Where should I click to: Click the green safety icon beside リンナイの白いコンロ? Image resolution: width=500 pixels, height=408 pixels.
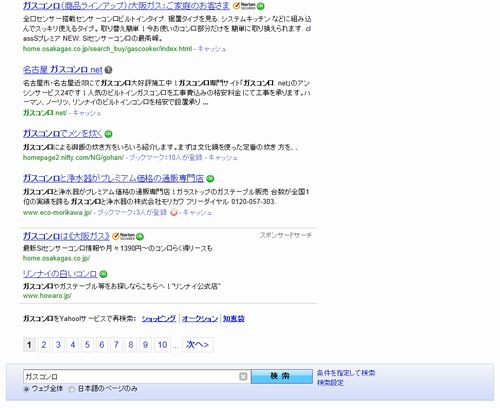pos(103,274)
